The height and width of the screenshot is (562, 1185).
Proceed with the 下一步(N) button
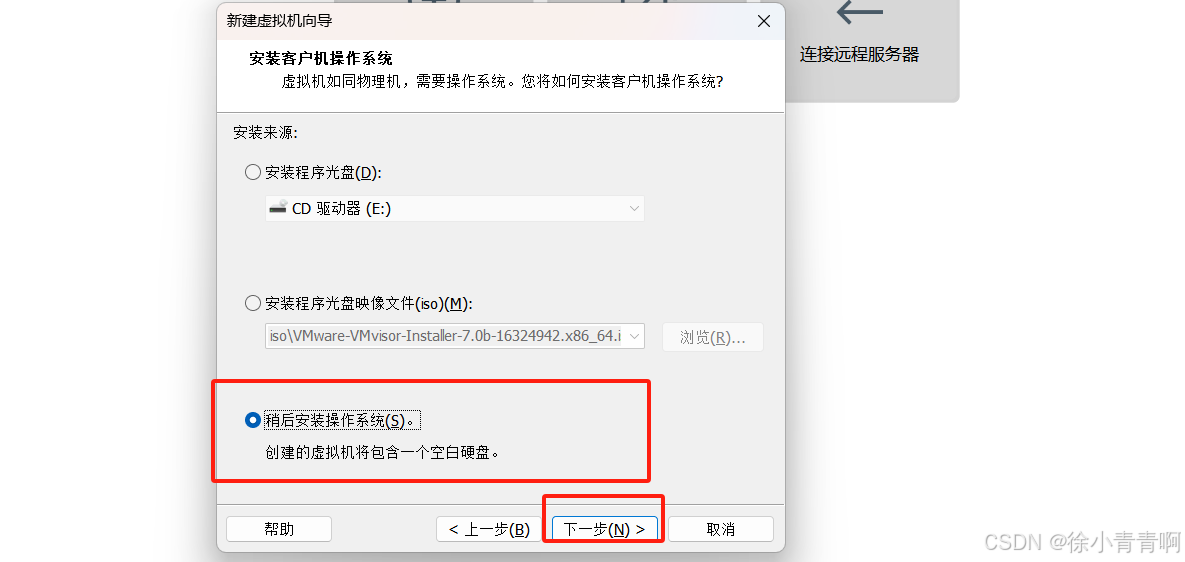605,530
